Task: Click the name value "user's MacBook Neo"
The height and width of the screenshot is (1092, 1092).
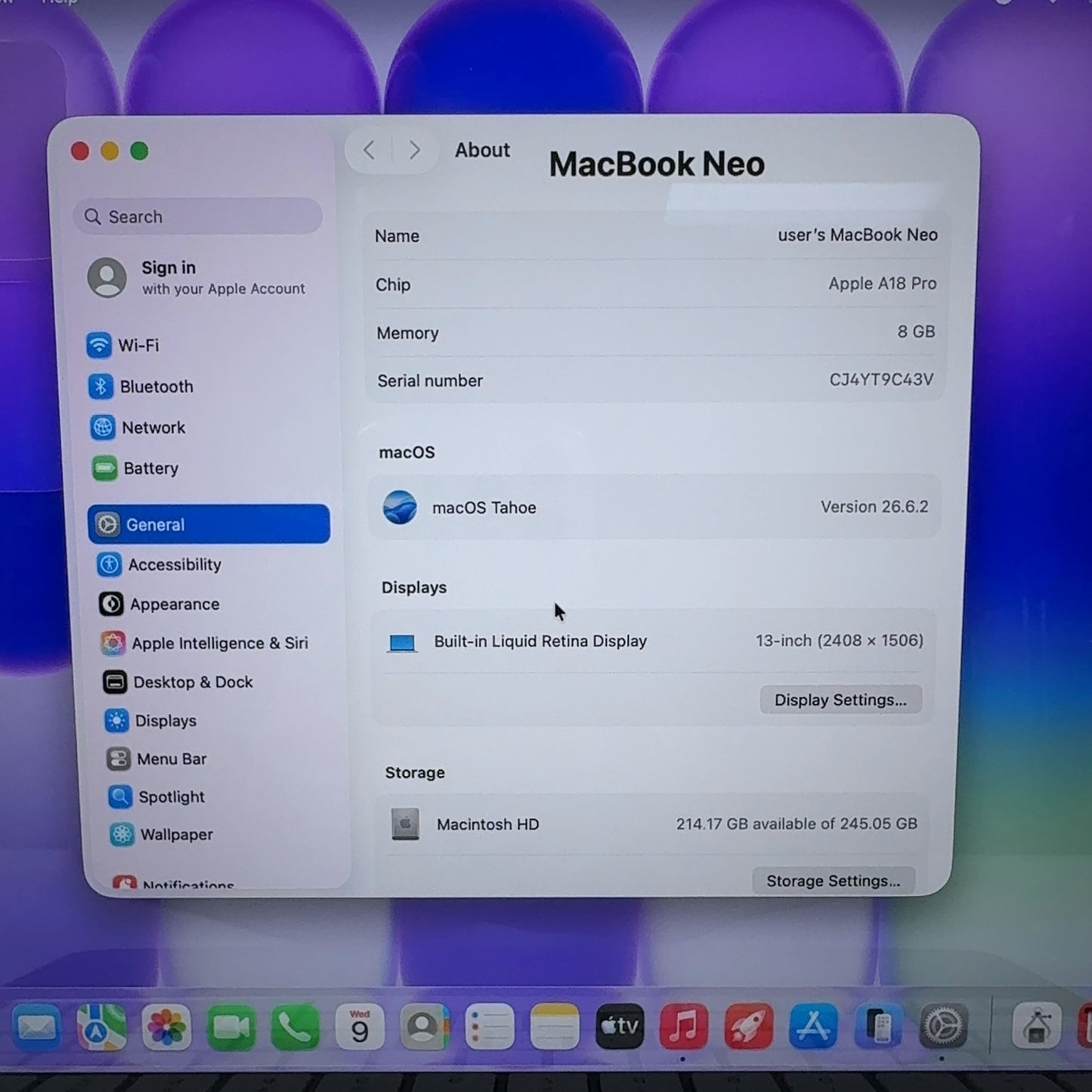Action: coord(858,235)
